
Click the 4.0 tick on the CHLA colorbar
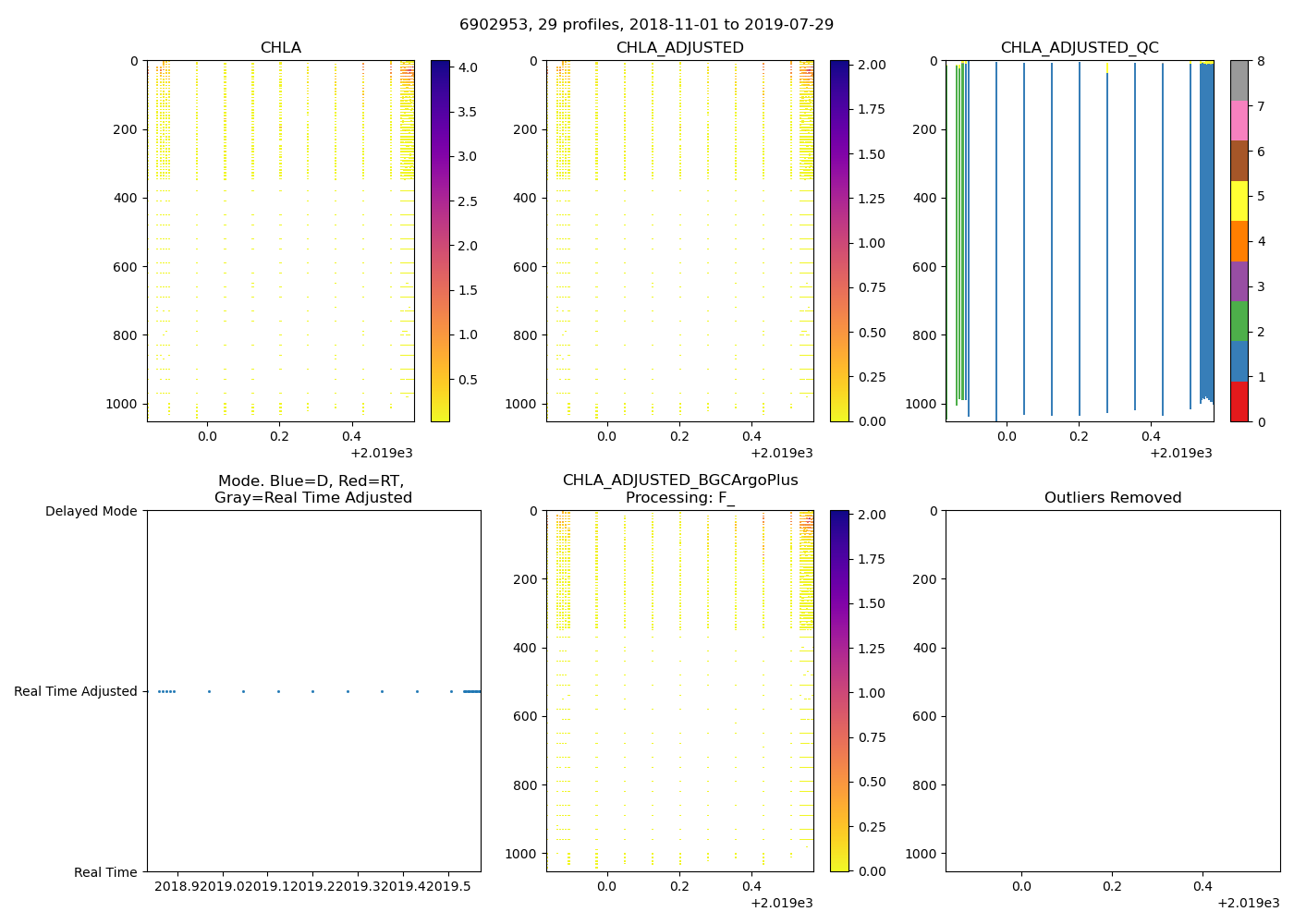[x=468, y=67]
